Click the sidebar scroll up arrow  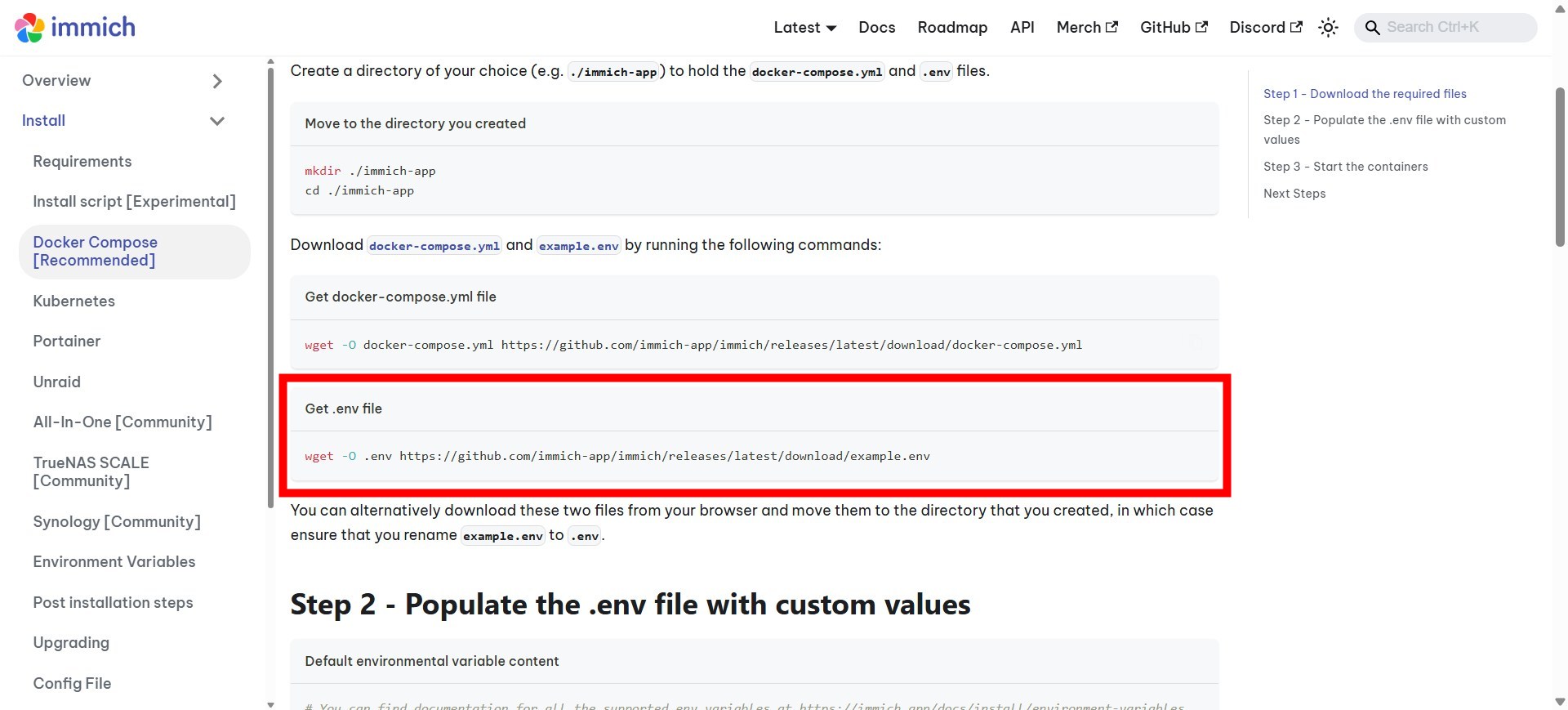pos(271,61)
